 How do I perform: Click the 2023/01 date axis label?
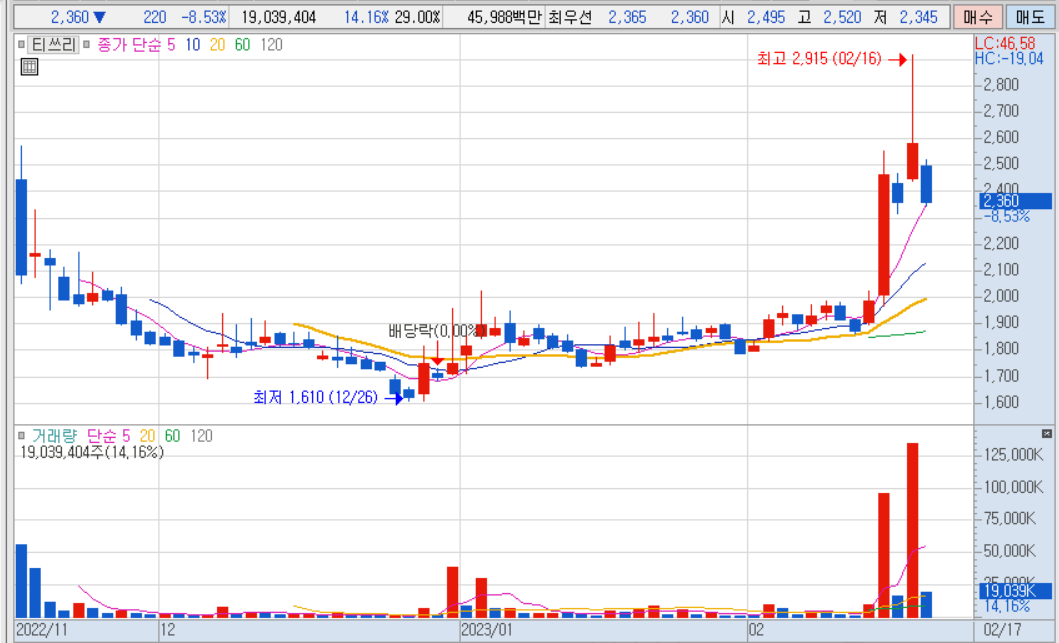coord(486,630)
